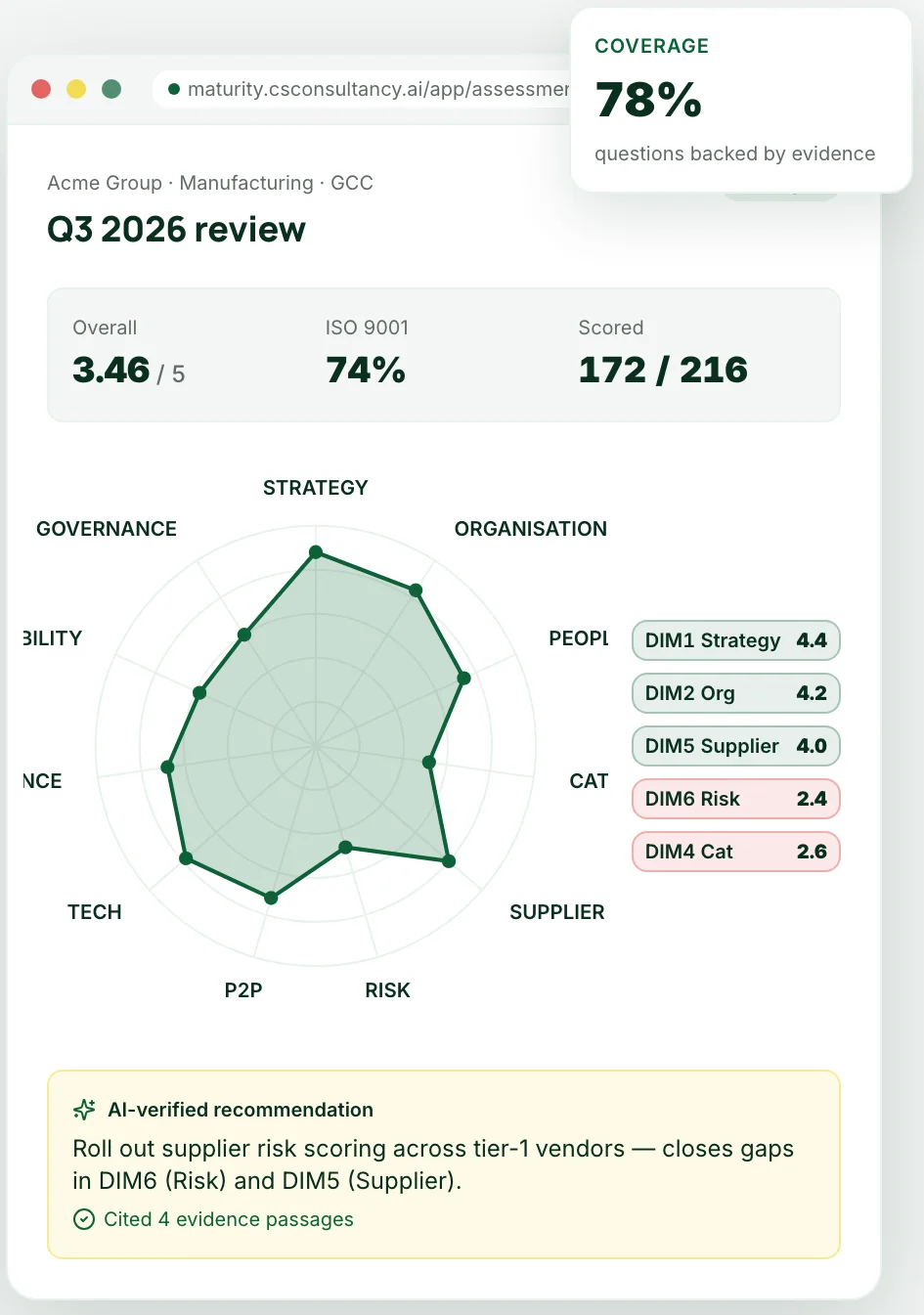
Task: Open Cited 4 evidence passages link
Action: coord(229,1219)
